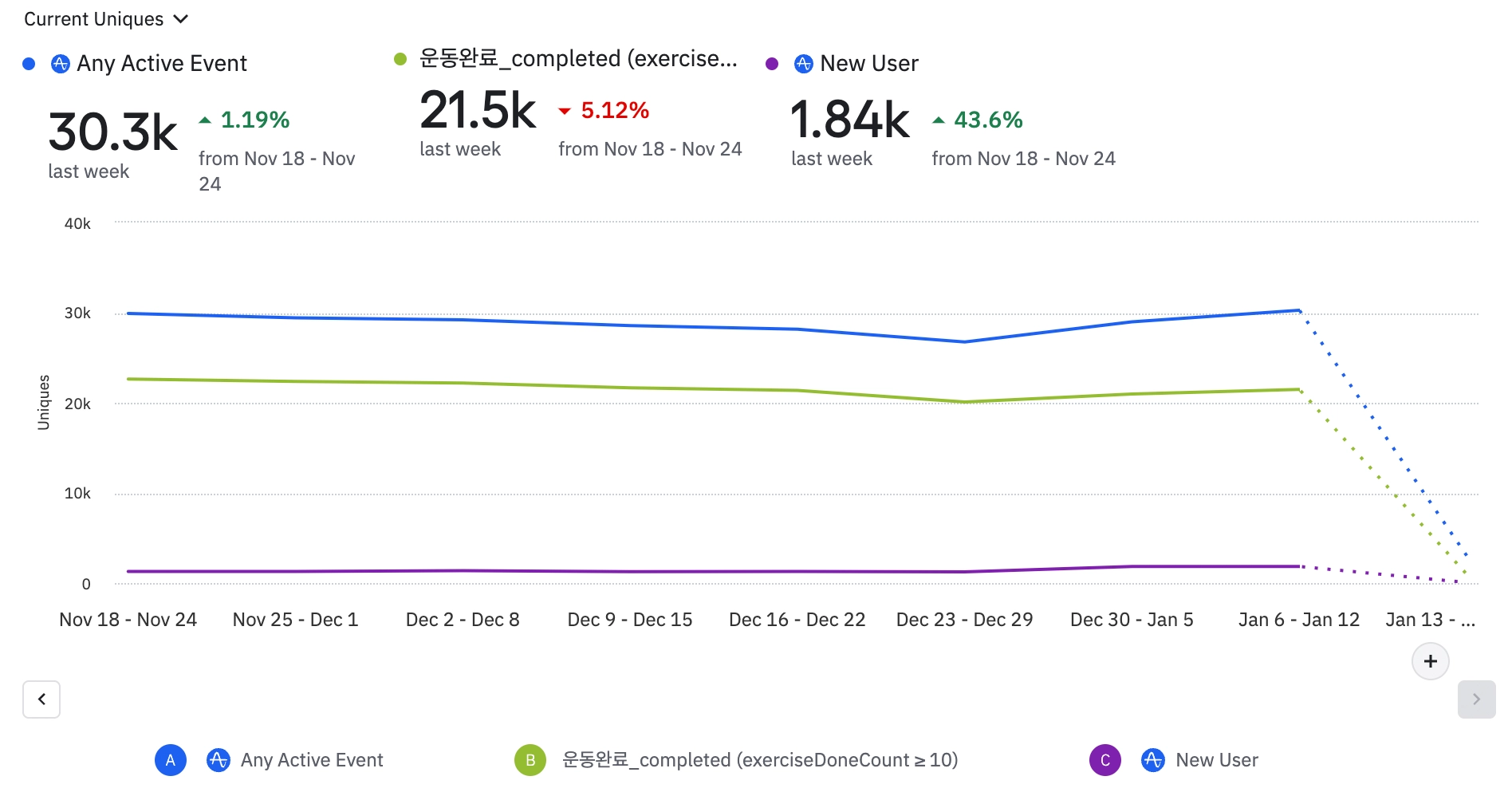Click the Dec 23 - Dec 29 axis label
The width and height of the screenshot is (1512, 788).
click(965, 620)
